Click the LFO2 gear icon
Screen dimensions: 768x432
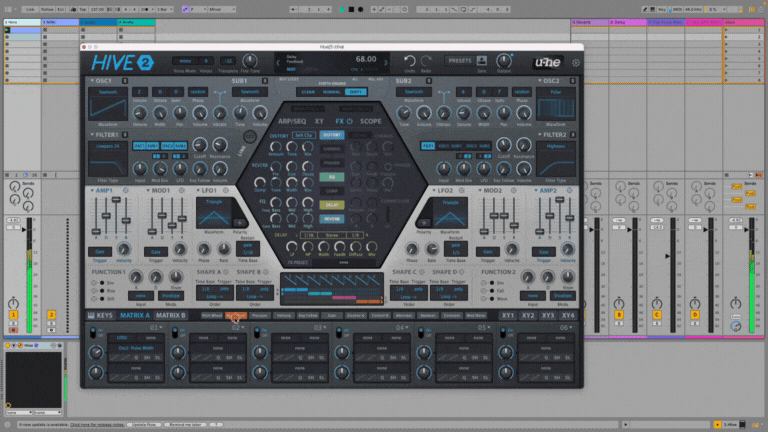[461, 190]
